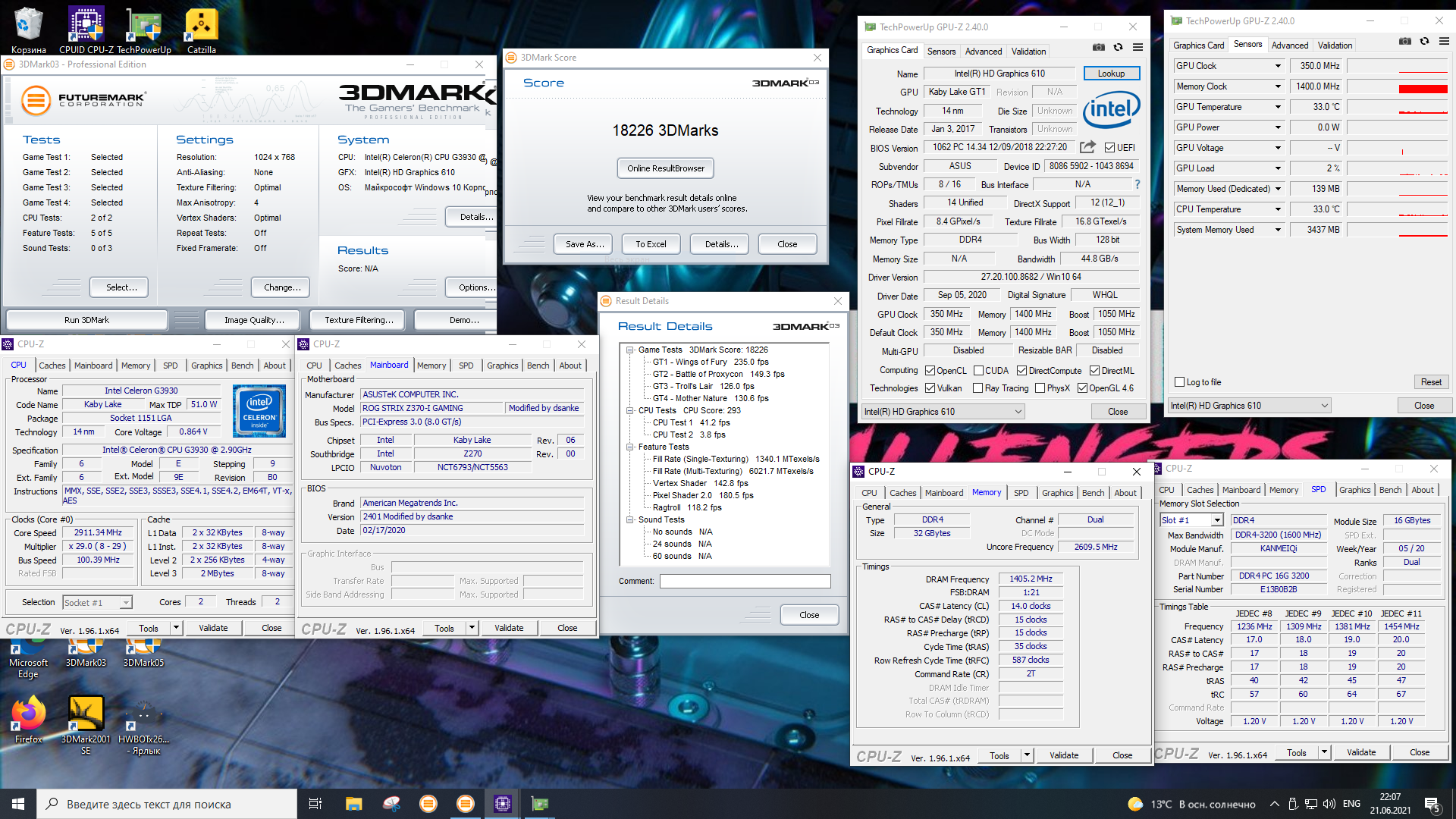Show hidden tray icons chevron
The height and width of the screenshot is (819, 1456).
(1274, 804)
